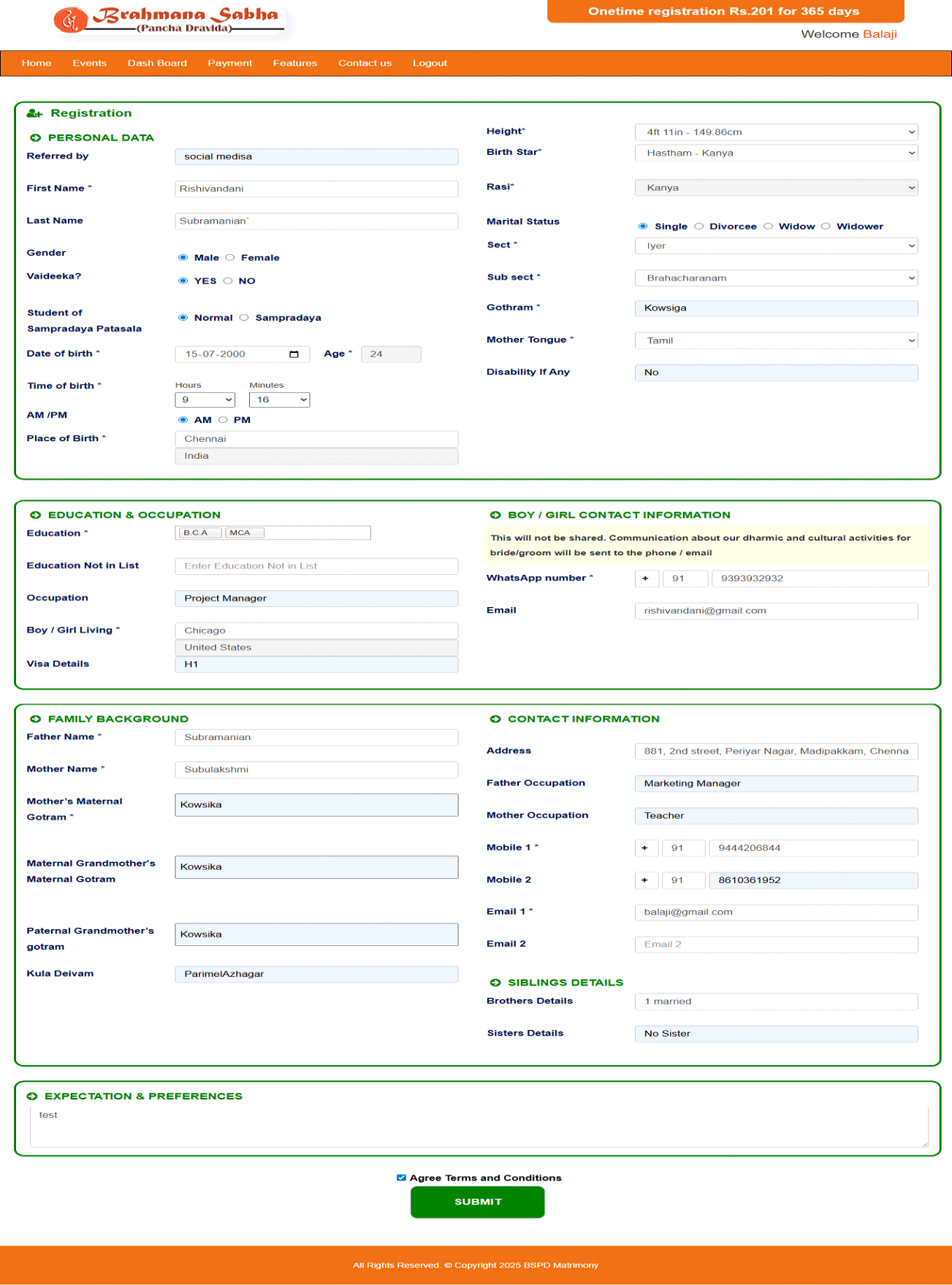Open the Height dropdown

[x=776, y=132]
